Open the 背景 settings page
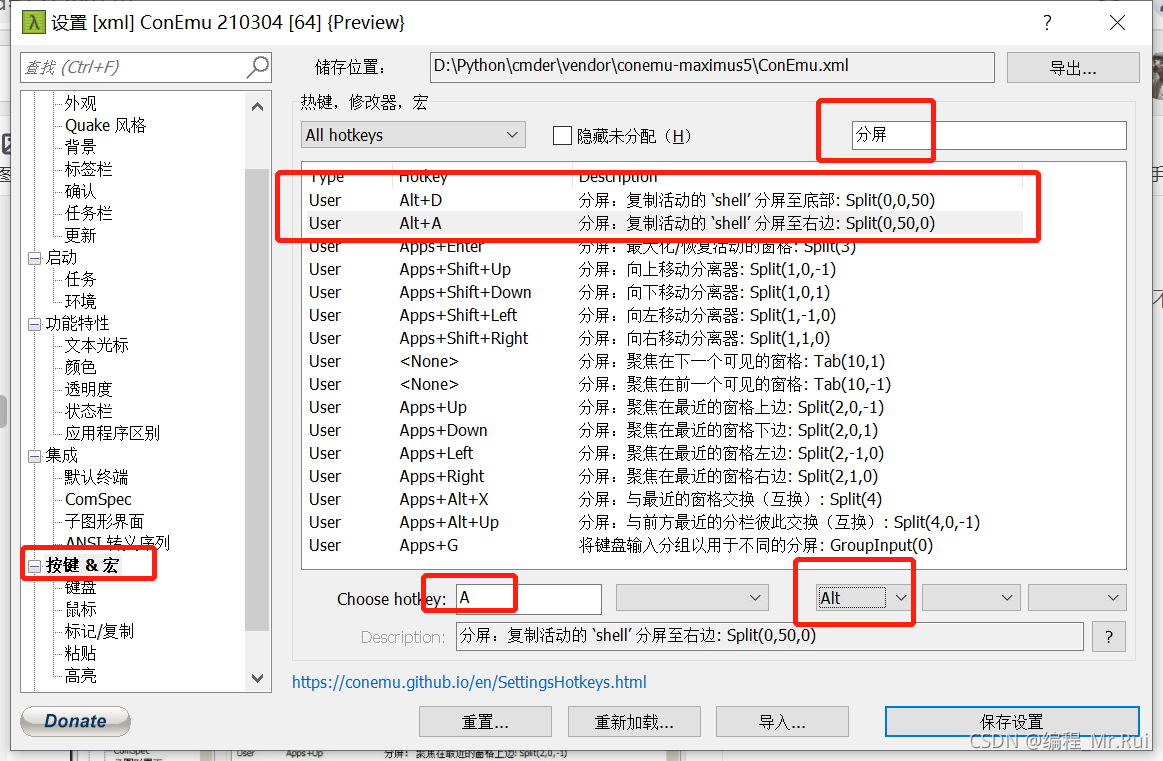Image resolution: width=1163 pixels, height=761 pixels. point(80,147)
